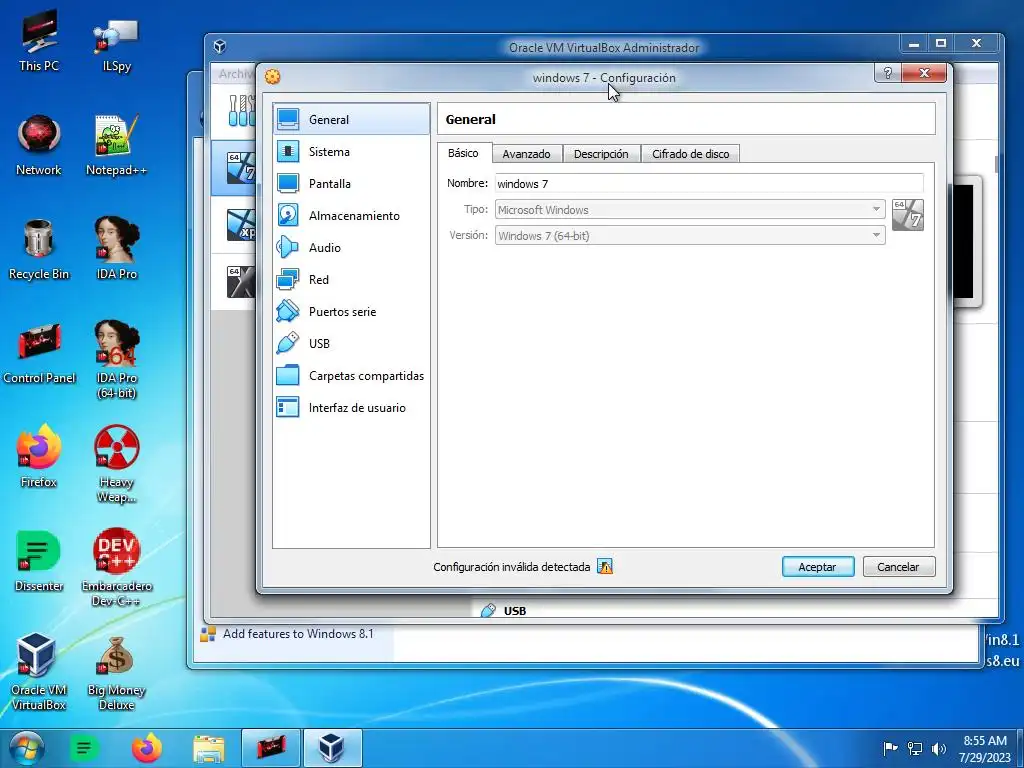Select the Windows 7 VM in manager list
This screenshot has width=1024, height=768.
(x=234, y=168)
